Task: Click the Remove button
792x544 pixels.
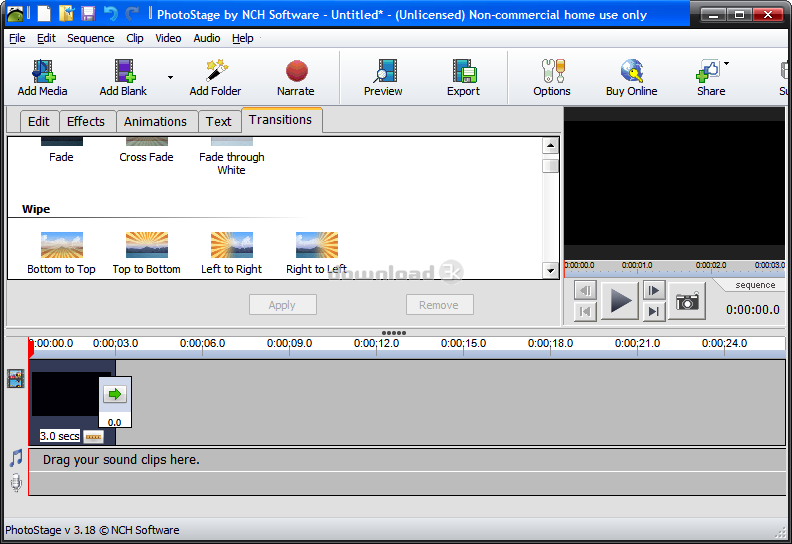Action: tap(439, 305)
